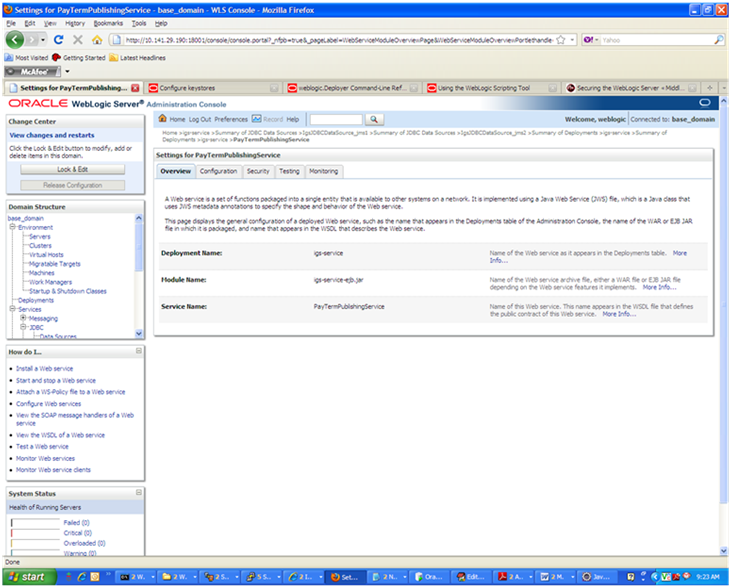This screenshot has height=587, width=730.
Task: Open Install a Web service help link
Action: (45, 368)
